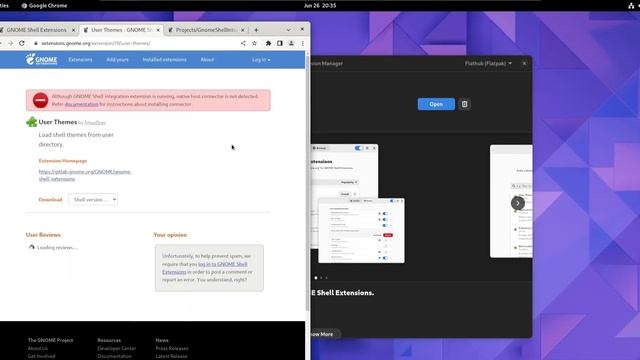
Task: Open the About Us footer link
Action: tap(38, 348)
